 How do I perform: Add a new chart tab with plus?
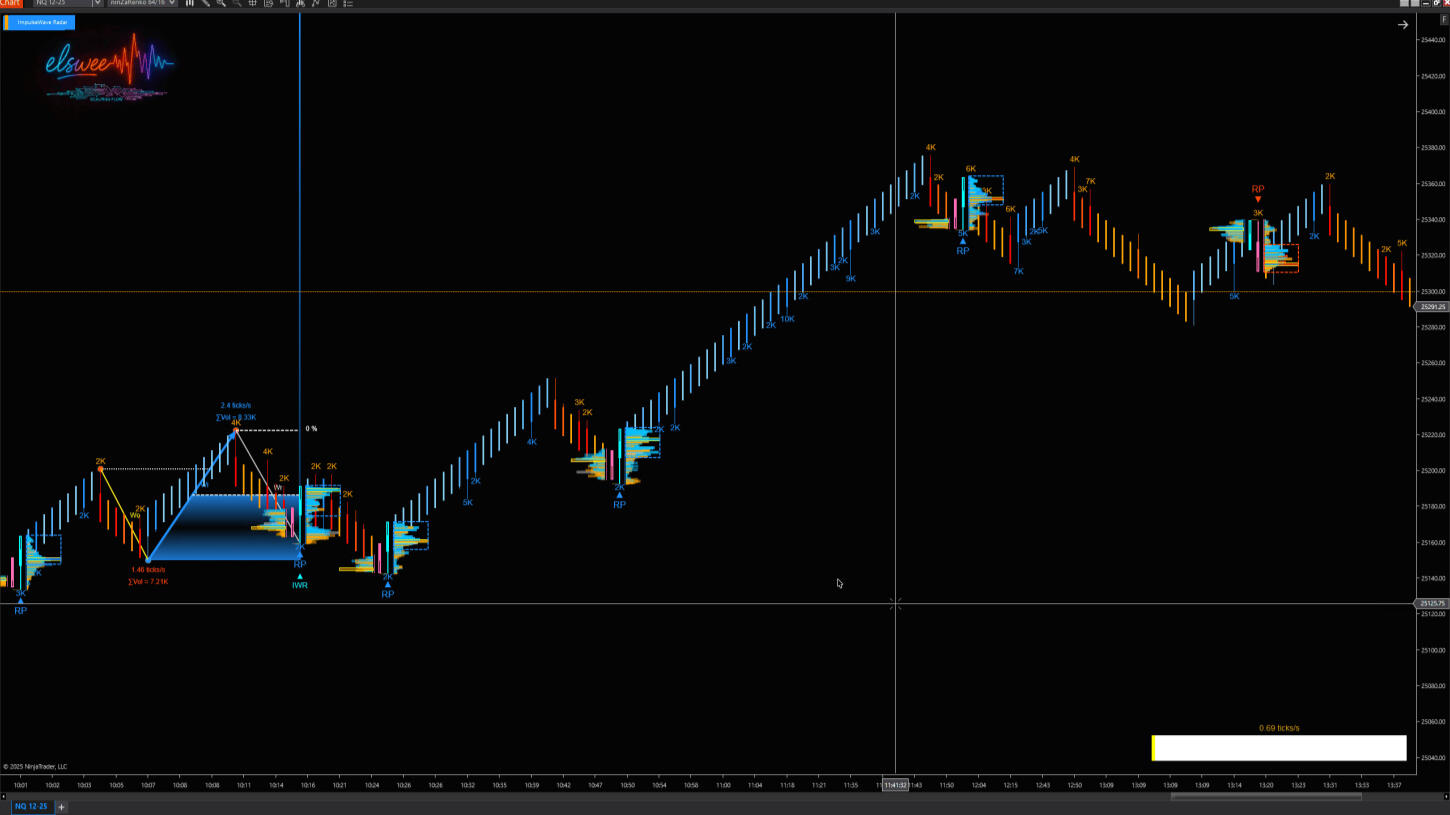point(61,806)
